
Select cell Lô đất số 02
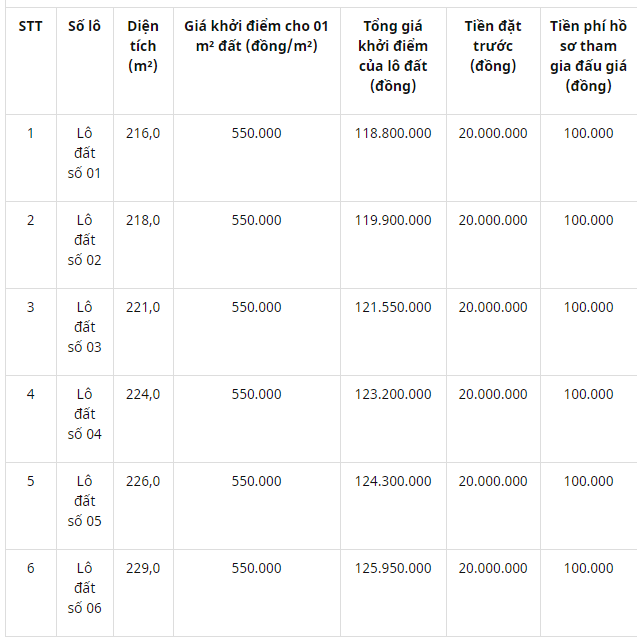pyautogui.click(x=84, y=240)
